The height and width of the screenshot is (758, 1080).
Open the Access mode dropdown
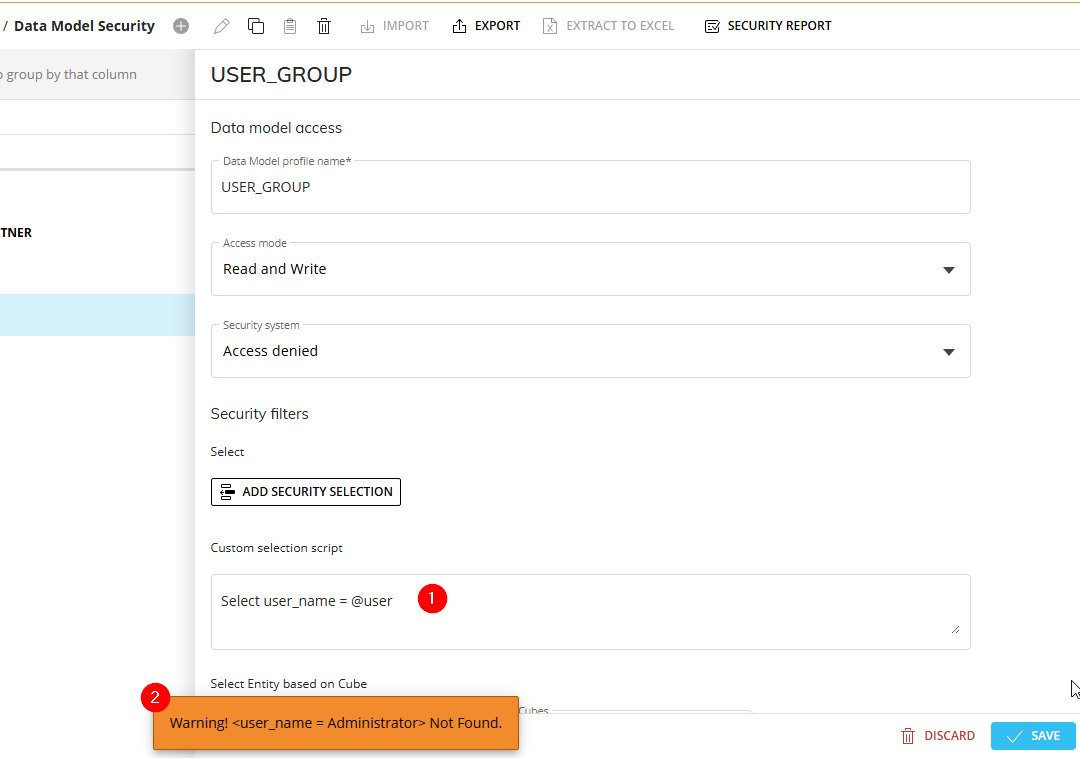pyautogui.click(x=590, y=269)
